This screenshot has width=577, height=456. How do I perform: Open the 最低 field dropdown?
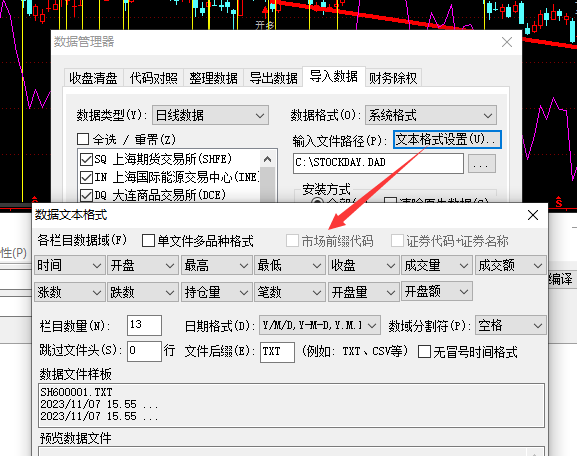click(290, 265)
